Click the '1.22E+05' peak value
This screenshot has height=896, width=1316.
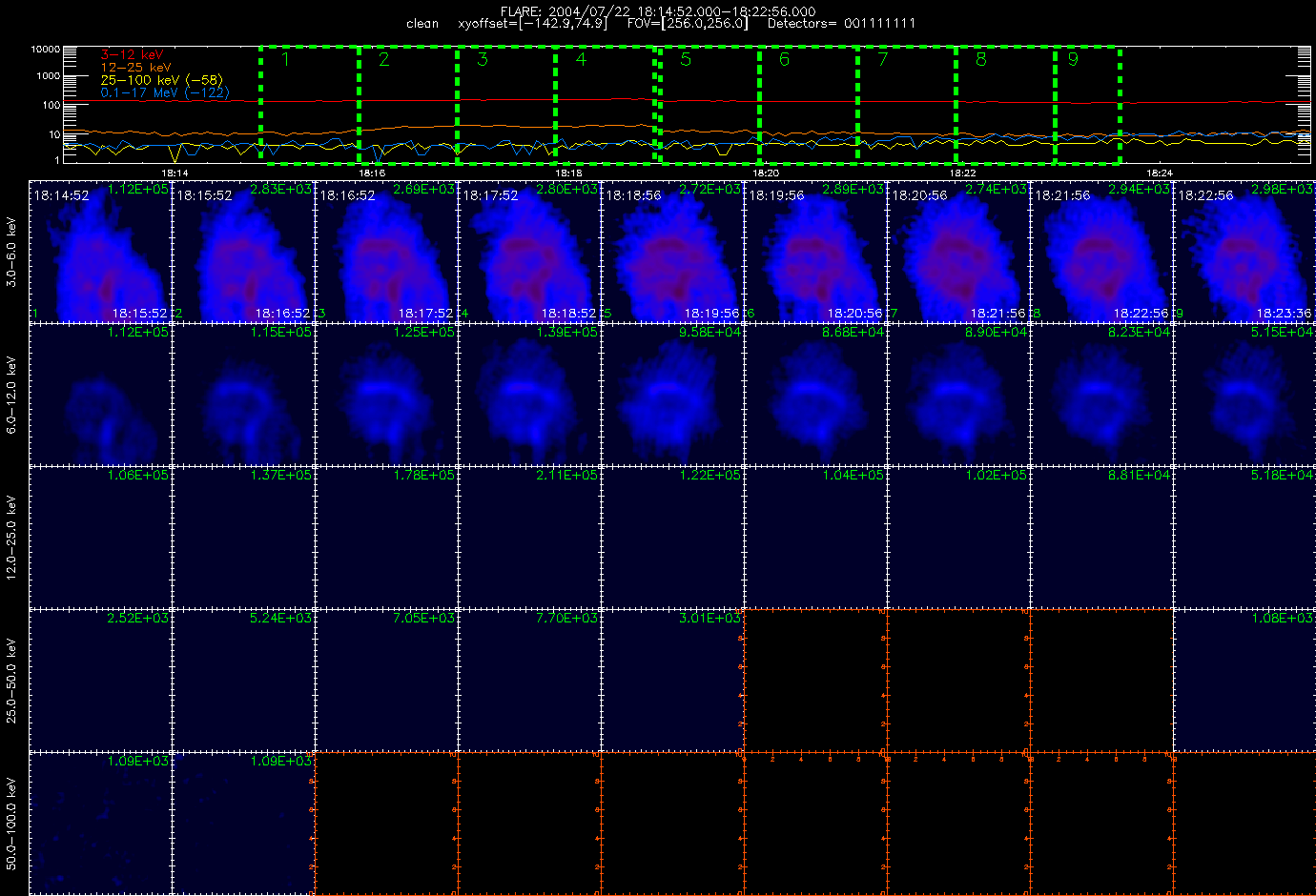pyautogui.click(x=709, y=476)
